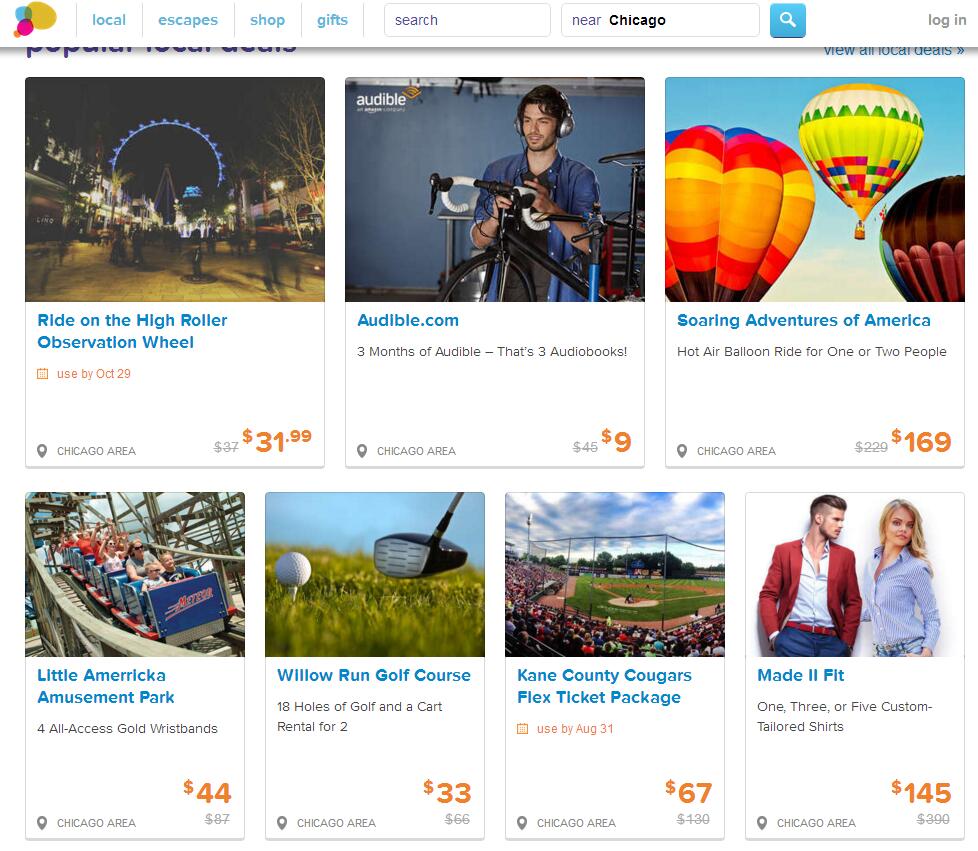Open the gifts menu
This screenshot has height=851, width=978.
(x=332, y=20)
